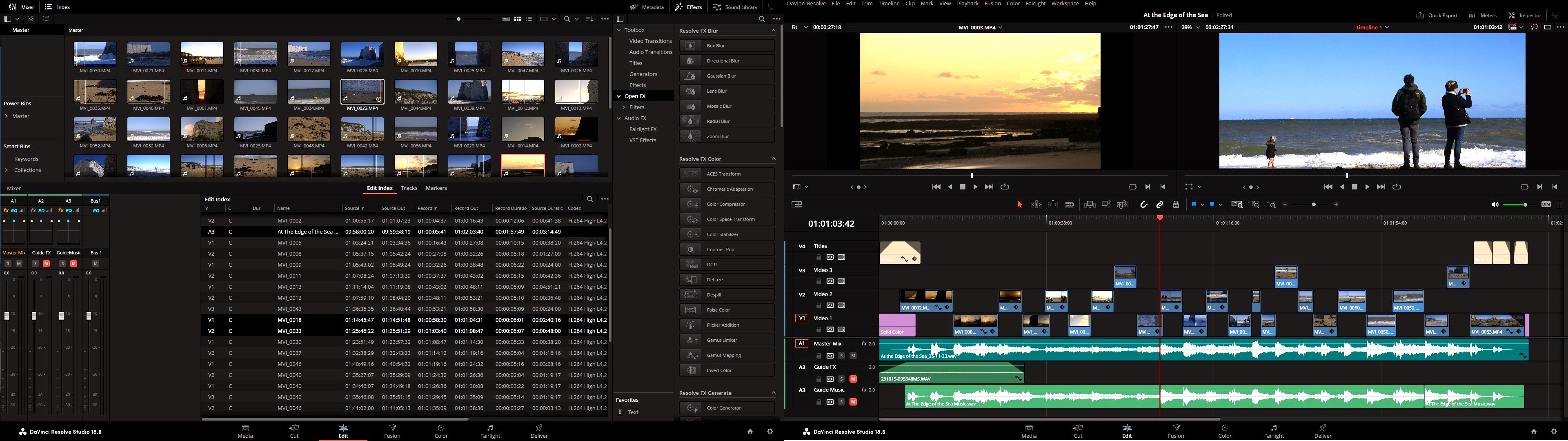Toggle the Index panel button
This screenshot has height=441, width=1568.
click(58, 7)
